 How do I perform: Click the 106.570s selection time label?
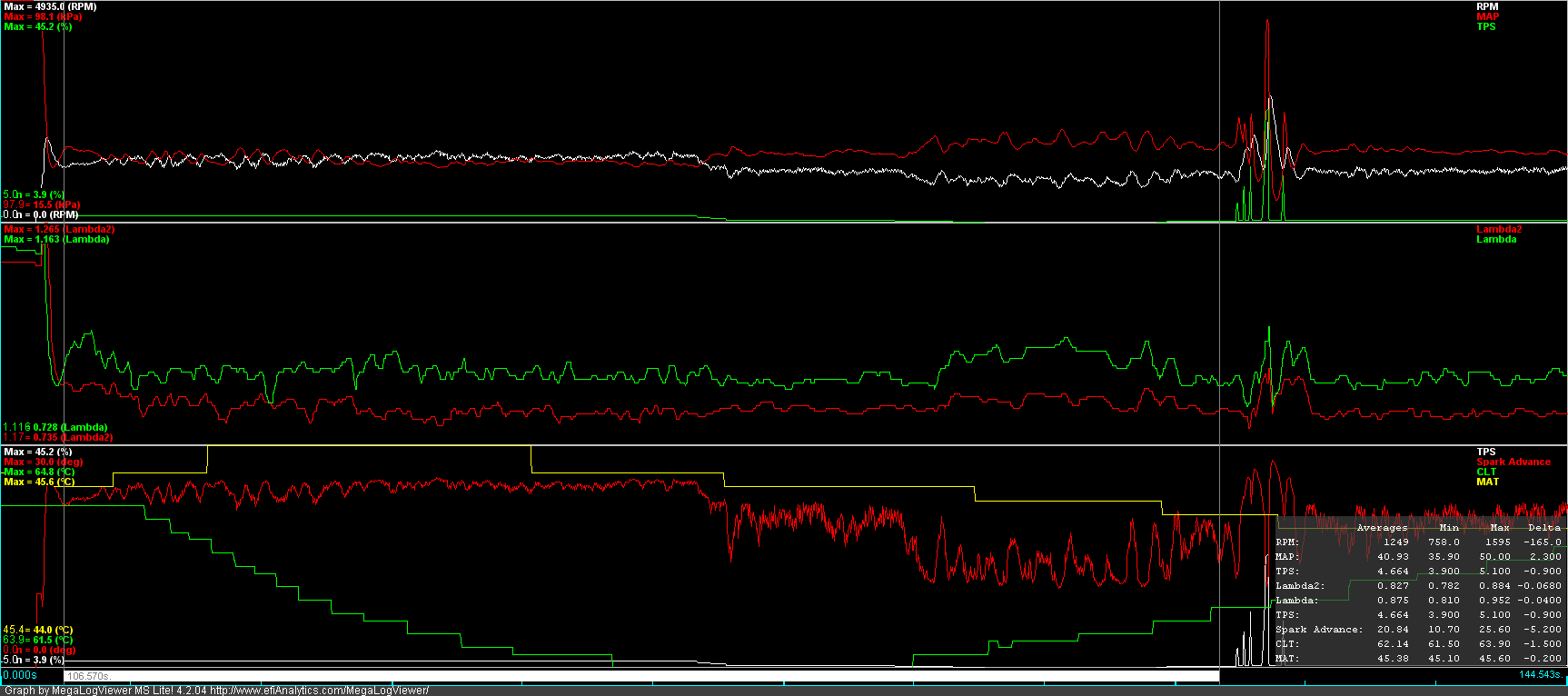[89, 676]
